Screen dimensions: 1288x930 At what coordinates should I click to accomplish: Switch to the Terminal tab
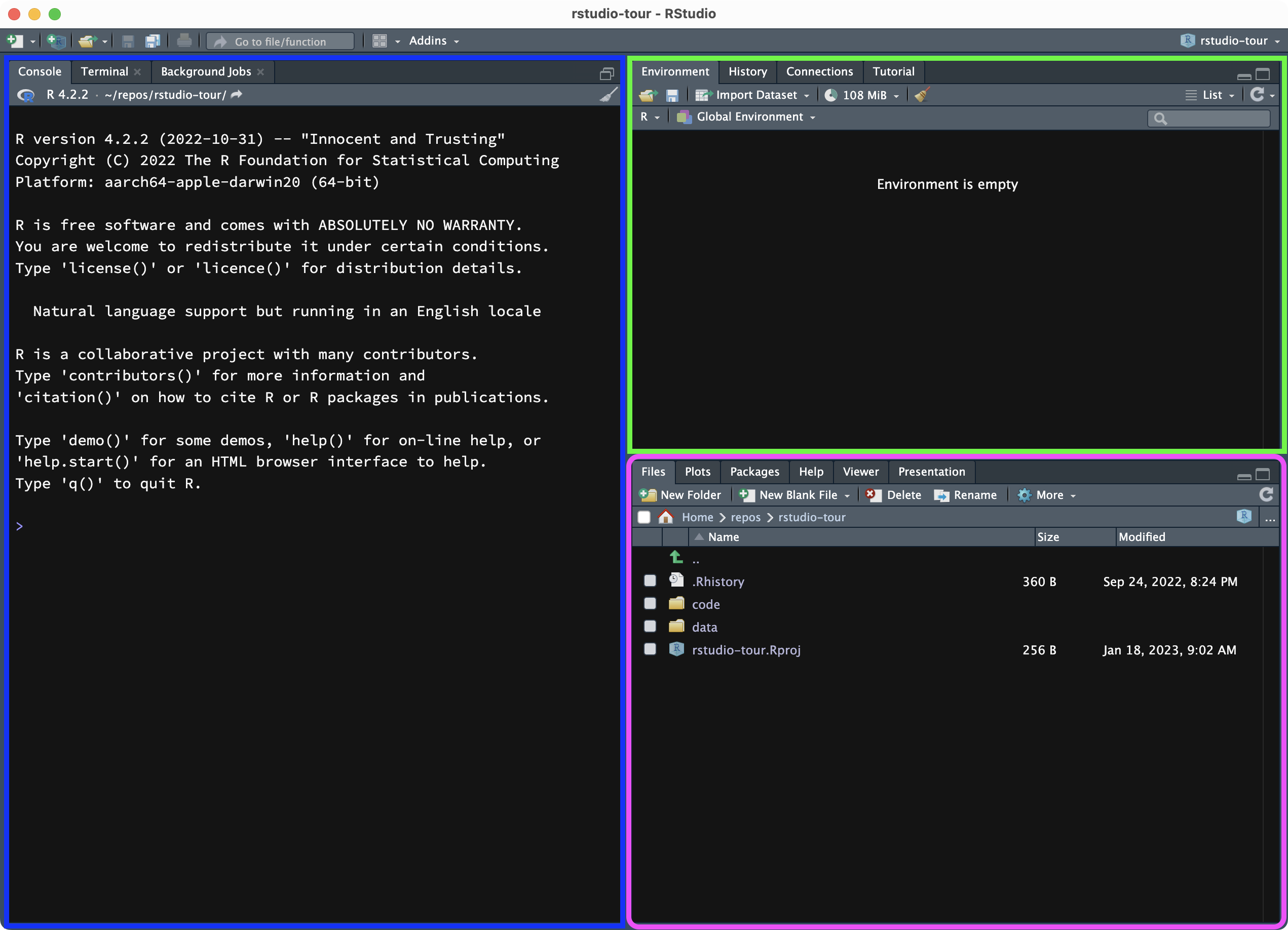tap(104, 71)
